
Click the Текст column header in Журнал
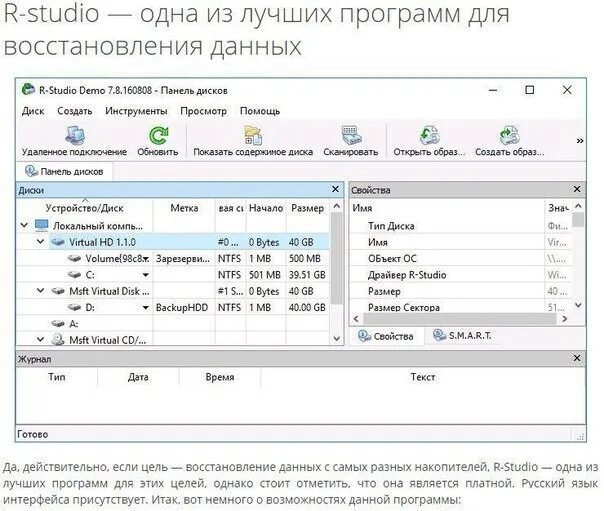coord(423,377)
